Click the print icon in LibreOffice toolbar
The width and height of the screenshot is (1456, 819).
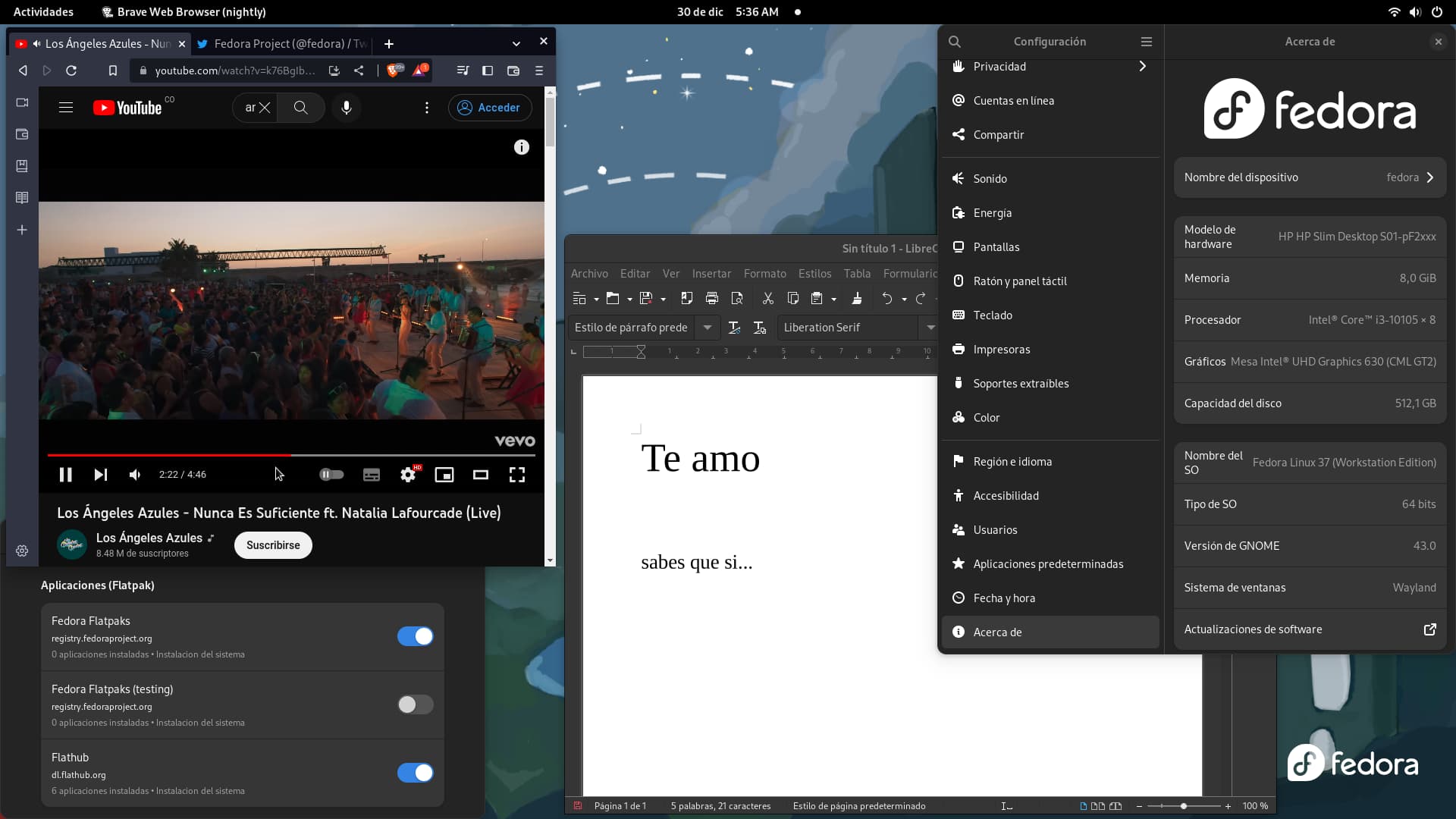click(711, 299)
